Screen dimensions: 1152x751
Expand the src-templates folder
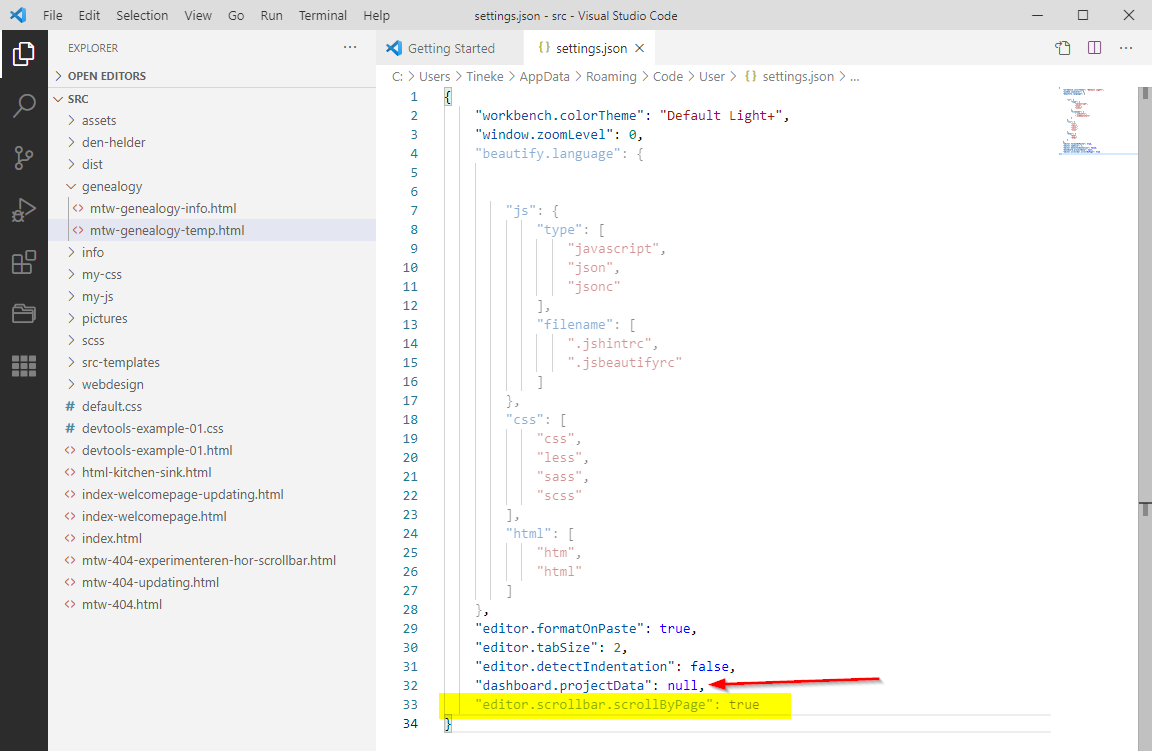click(x=71, y=363)
